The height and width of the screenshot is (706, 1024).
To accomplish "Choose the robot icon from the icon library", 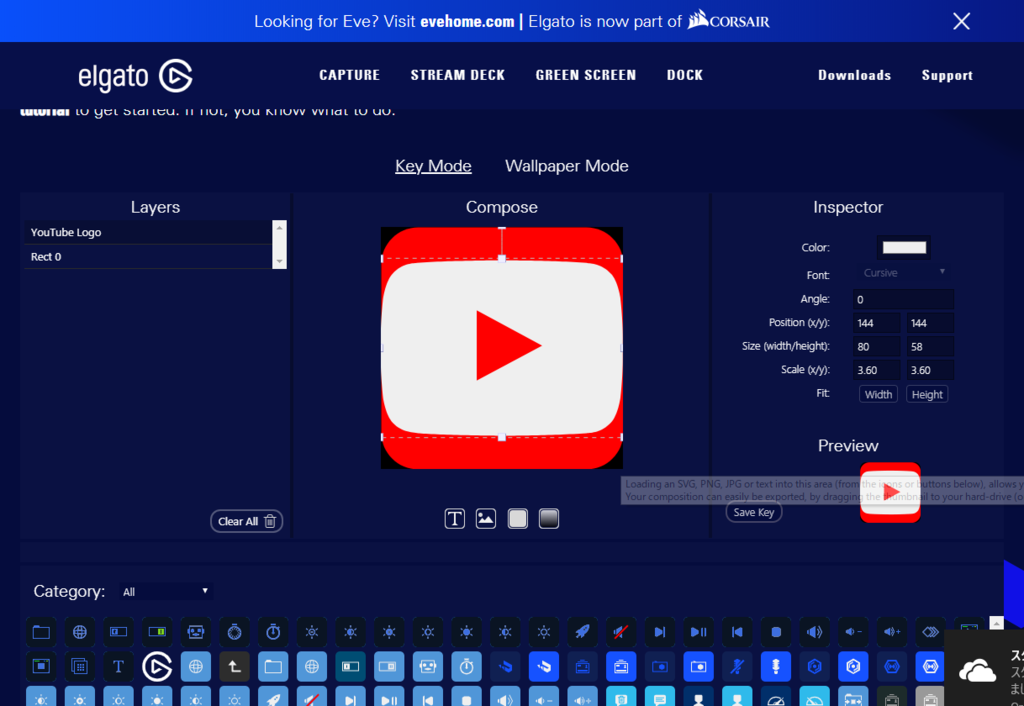I will pos(196,632).
